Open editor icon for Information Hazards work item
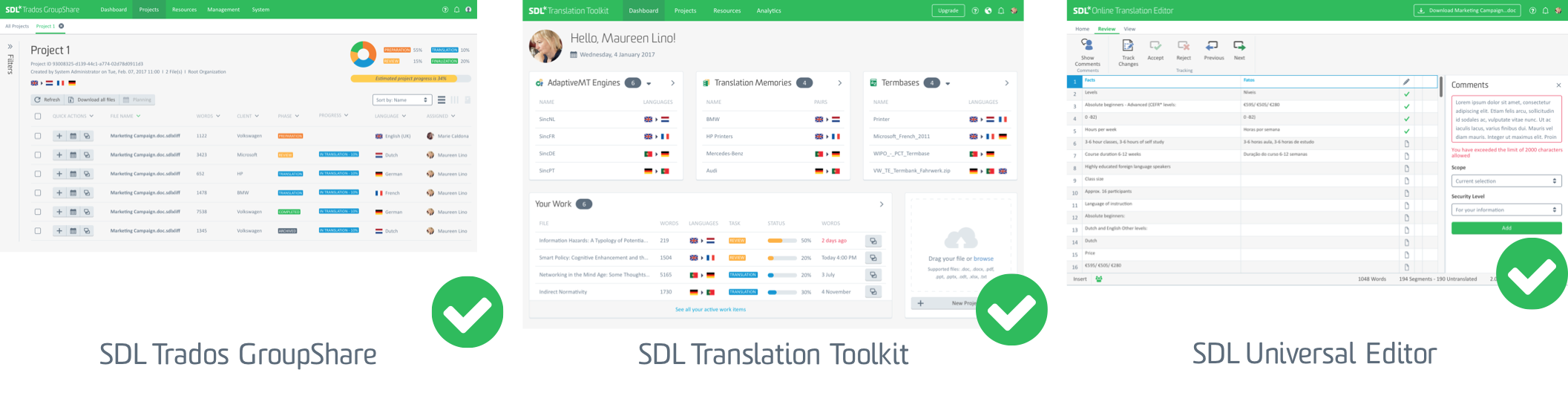1568x396 pixels. pos(873,241)
